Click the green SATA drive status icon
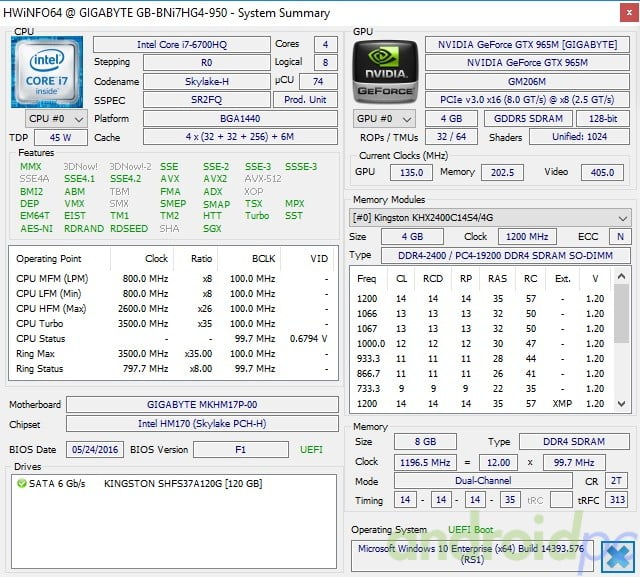Image resolution: width=640 pixels, height=577 pixels. coord(21,484)
